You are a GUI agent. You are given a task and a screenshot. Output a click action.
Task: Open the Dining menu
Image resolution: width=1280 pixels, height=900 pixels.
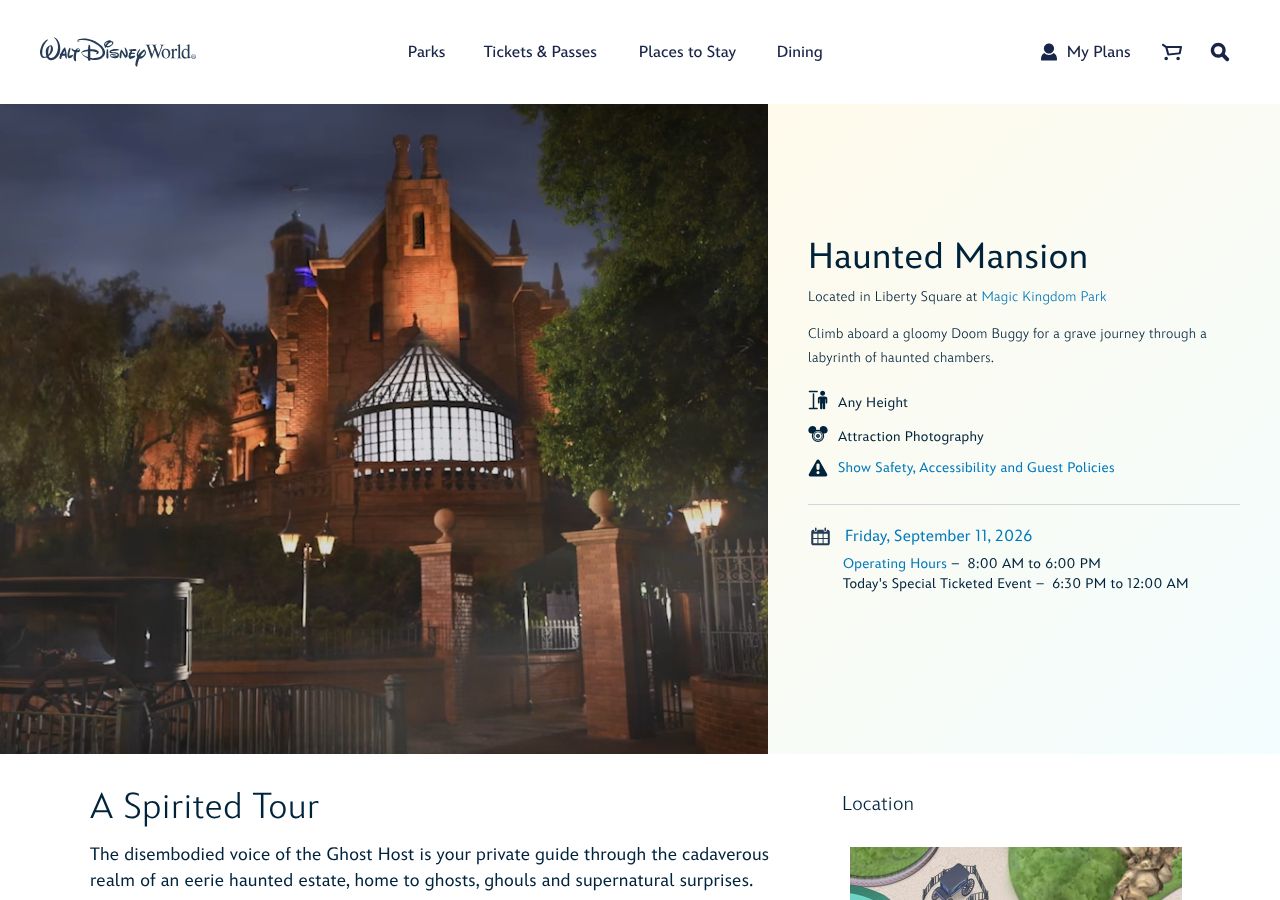tap(800, 52)
